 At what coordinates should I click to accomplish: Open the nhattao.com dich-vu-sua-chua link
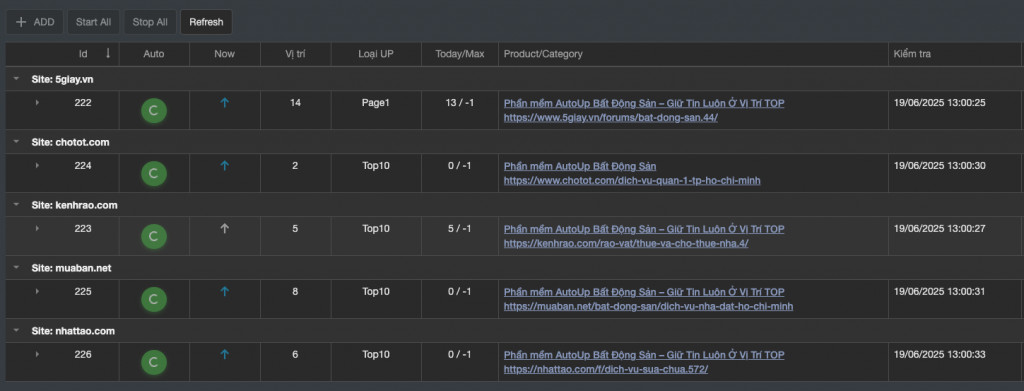point(606,369)
